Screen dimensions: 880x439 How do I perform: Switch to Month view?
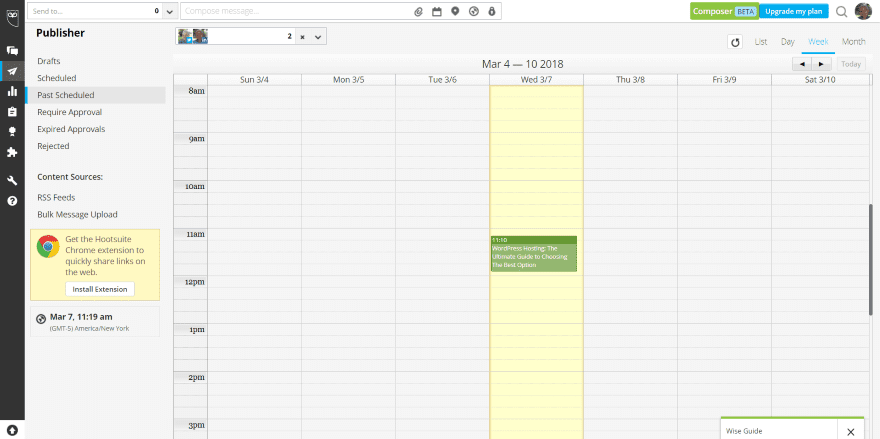853,42
